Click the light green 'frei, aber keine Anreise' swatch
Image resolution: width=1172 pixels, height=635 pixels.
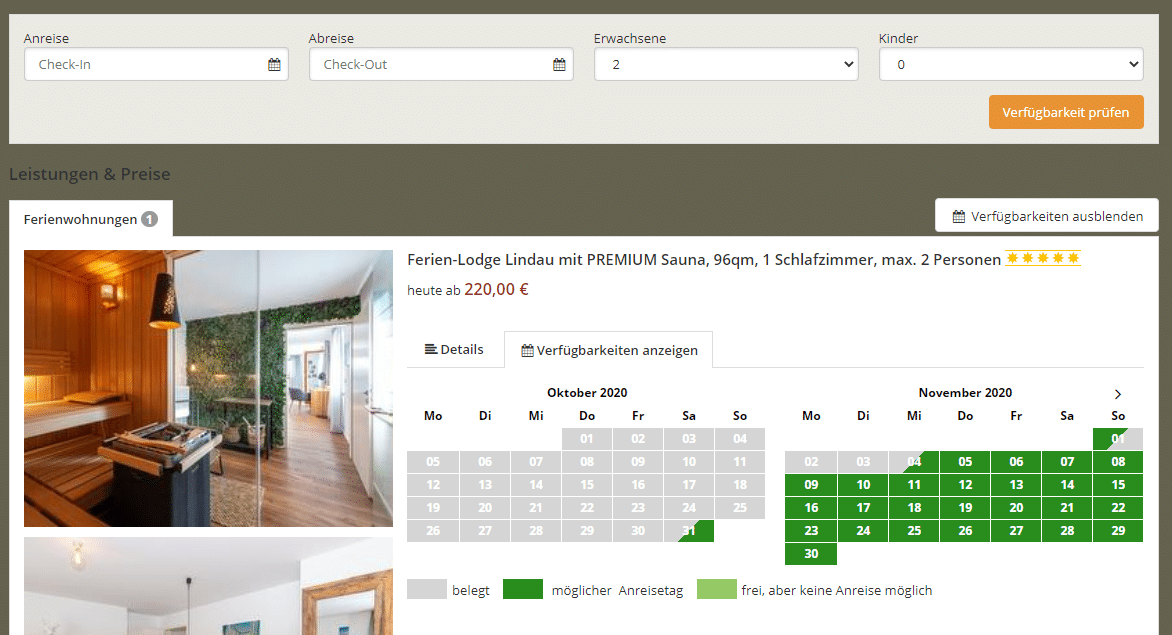(717, 589)
